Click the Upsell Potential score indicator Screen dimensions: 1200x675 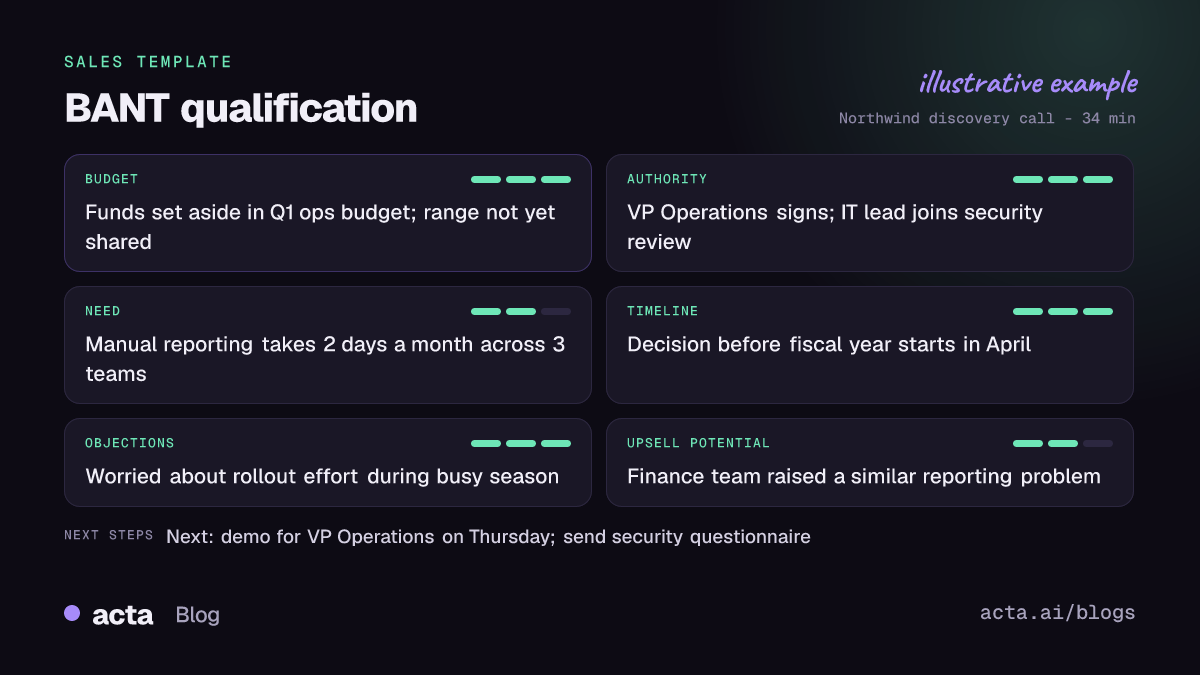pos(1063,443)
